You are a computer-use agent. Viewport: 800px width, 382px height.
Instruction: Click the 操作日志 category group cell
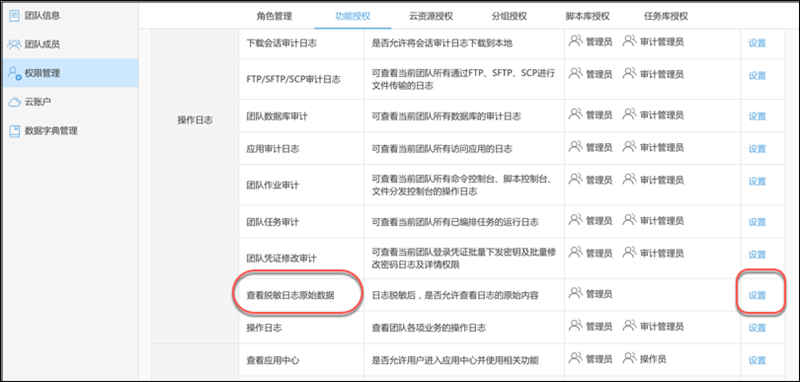pos(195,120)
